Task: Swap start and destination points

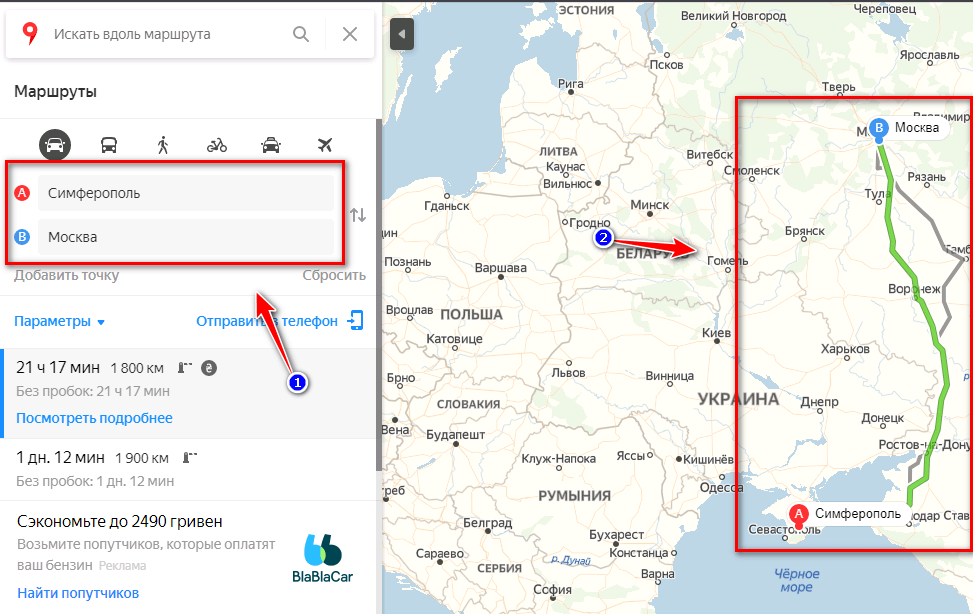Action: pyautogui.click(x=357, y=215)
